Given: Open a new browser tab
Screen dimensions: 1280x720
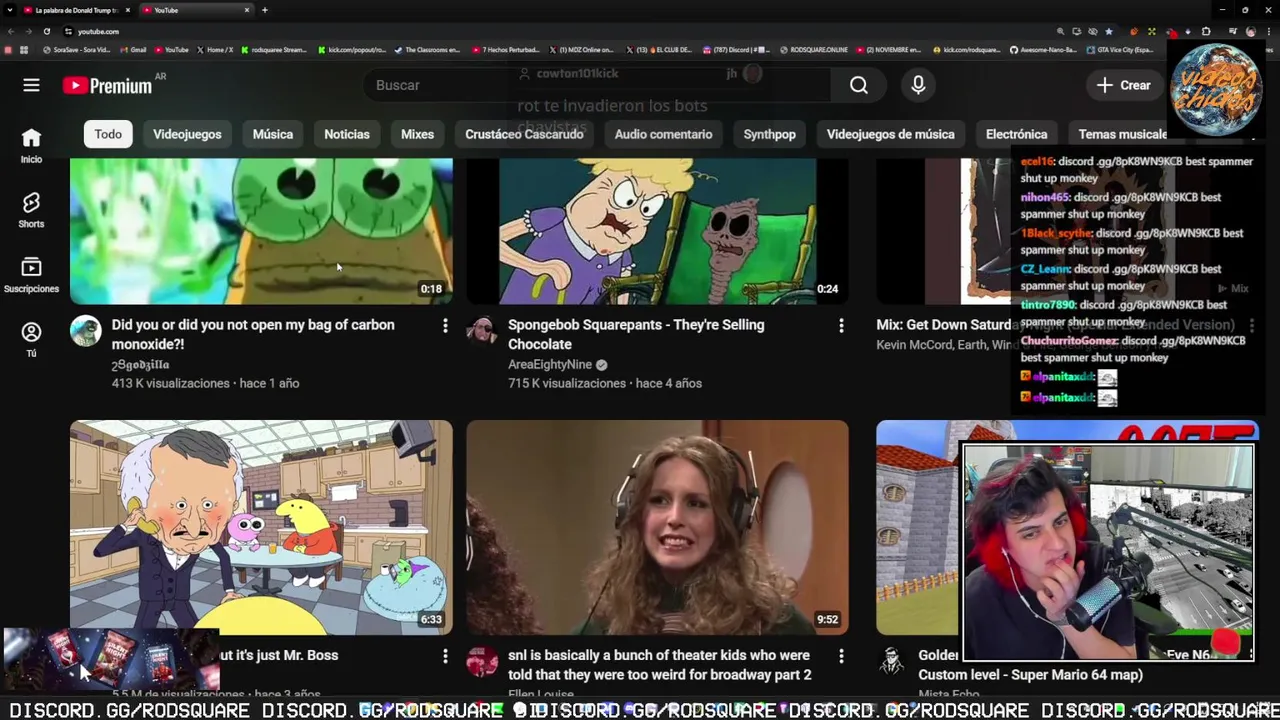Looking at the screenshot, I should coord(265,10).
